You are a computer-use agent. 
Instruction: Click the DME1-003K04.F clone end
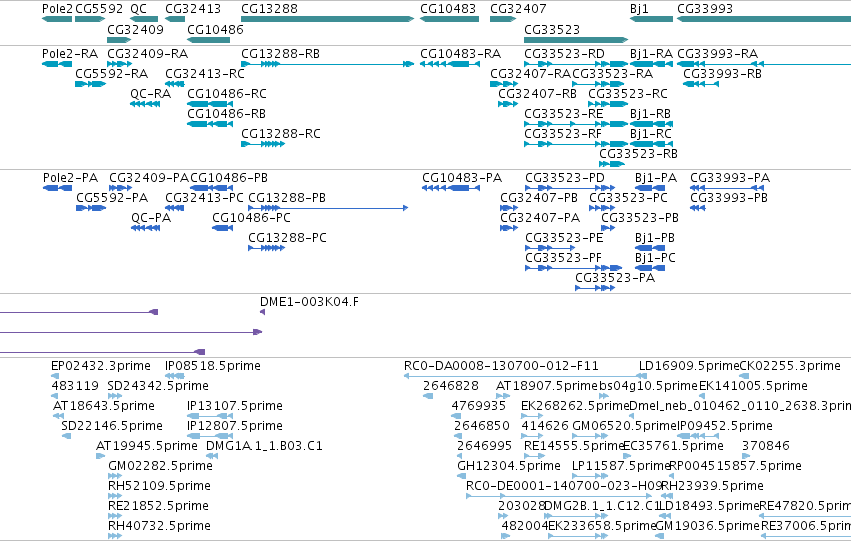[263, 312]
